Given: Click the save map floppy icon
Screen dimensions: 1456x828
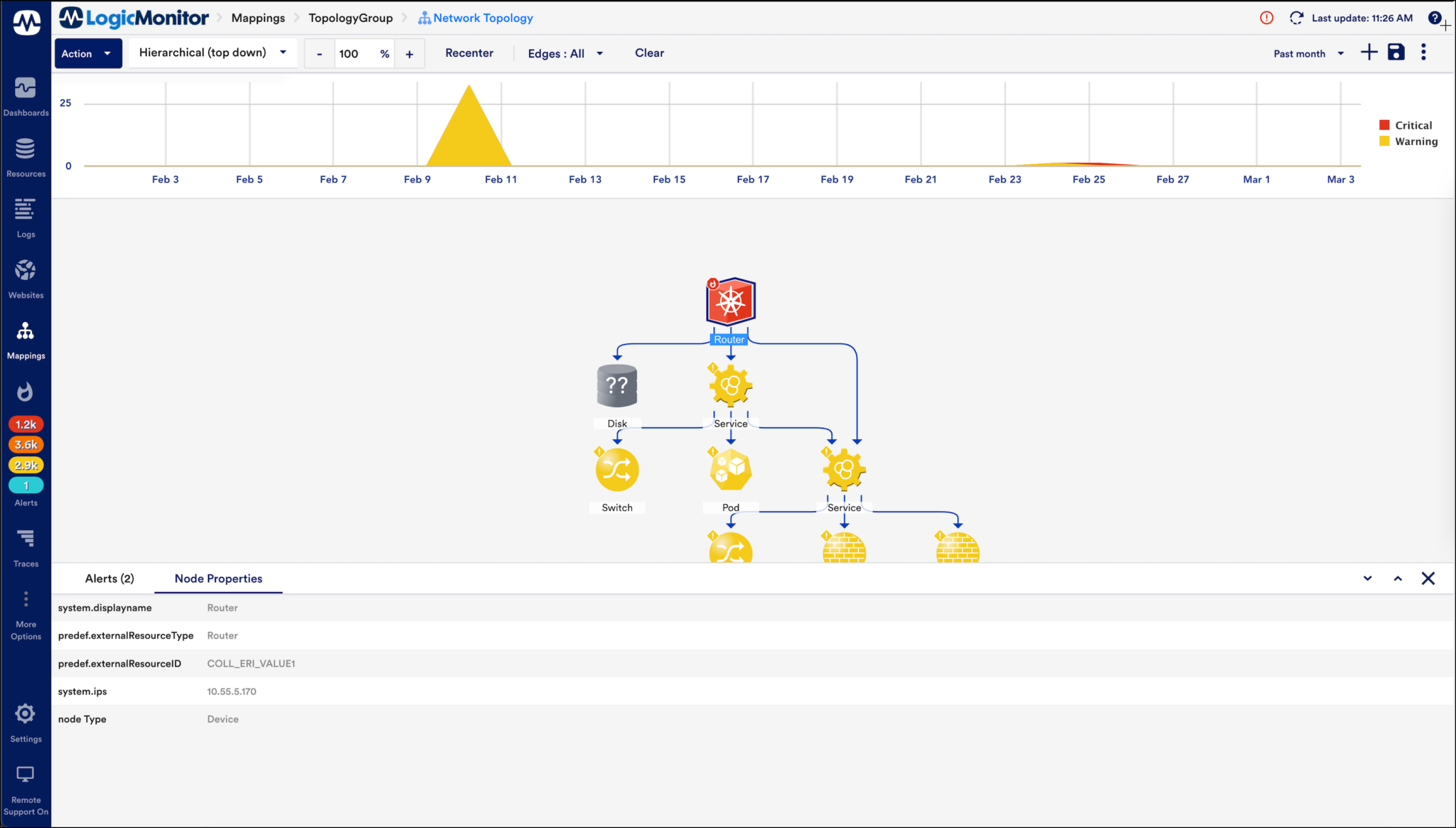Looking at the screenshot, I should click(x=1396, y=53).
